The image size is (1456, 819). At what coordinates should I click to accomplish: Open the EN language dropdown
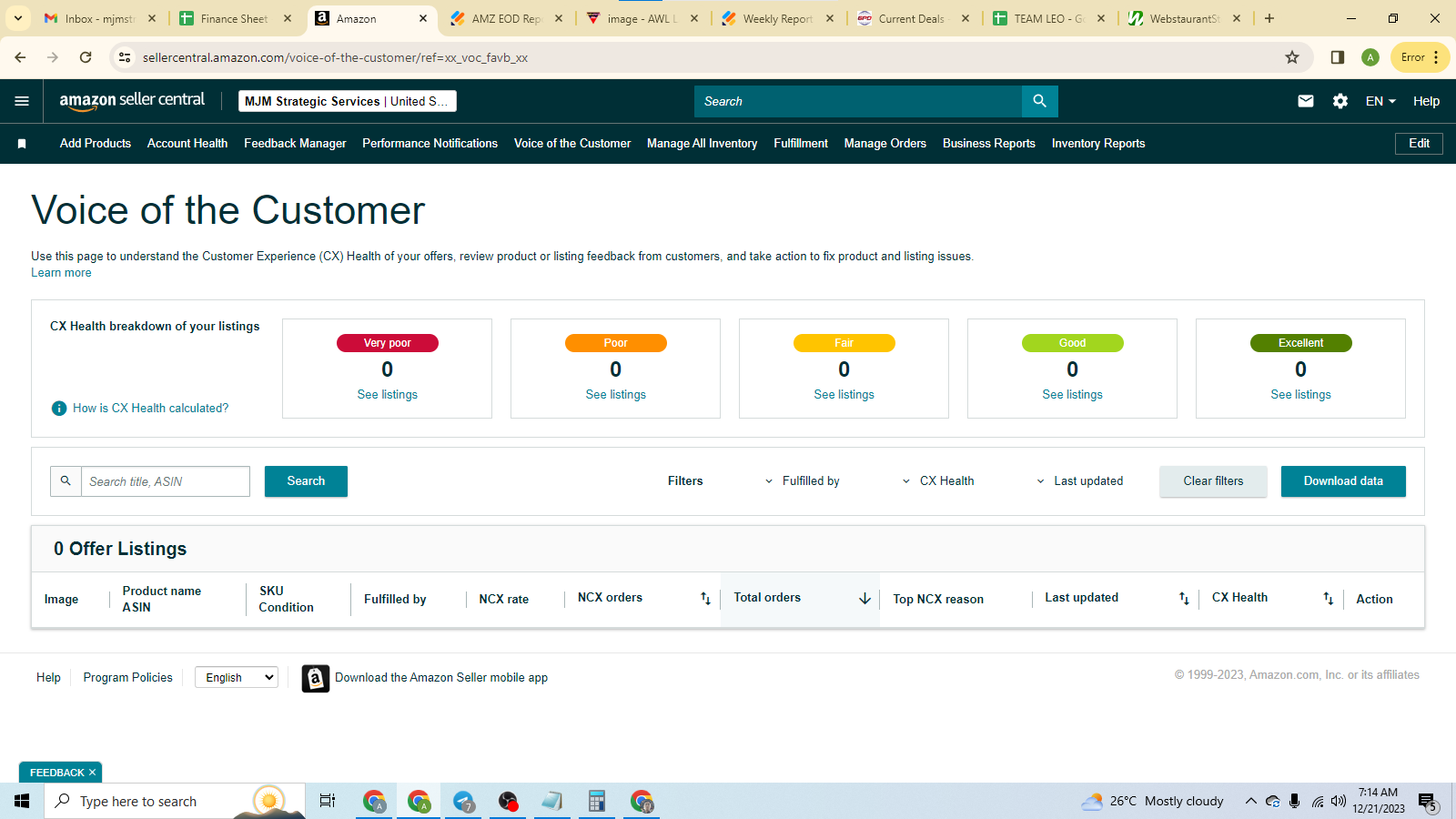[1380, 101]
